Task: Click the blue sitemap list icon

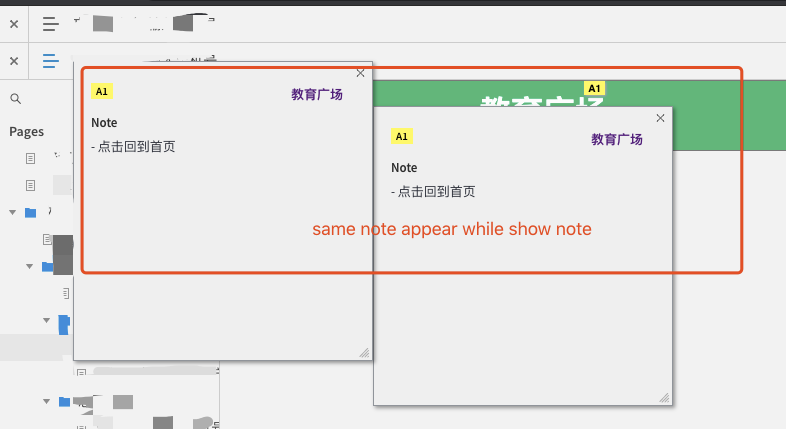Action: [x=50, y=61]
